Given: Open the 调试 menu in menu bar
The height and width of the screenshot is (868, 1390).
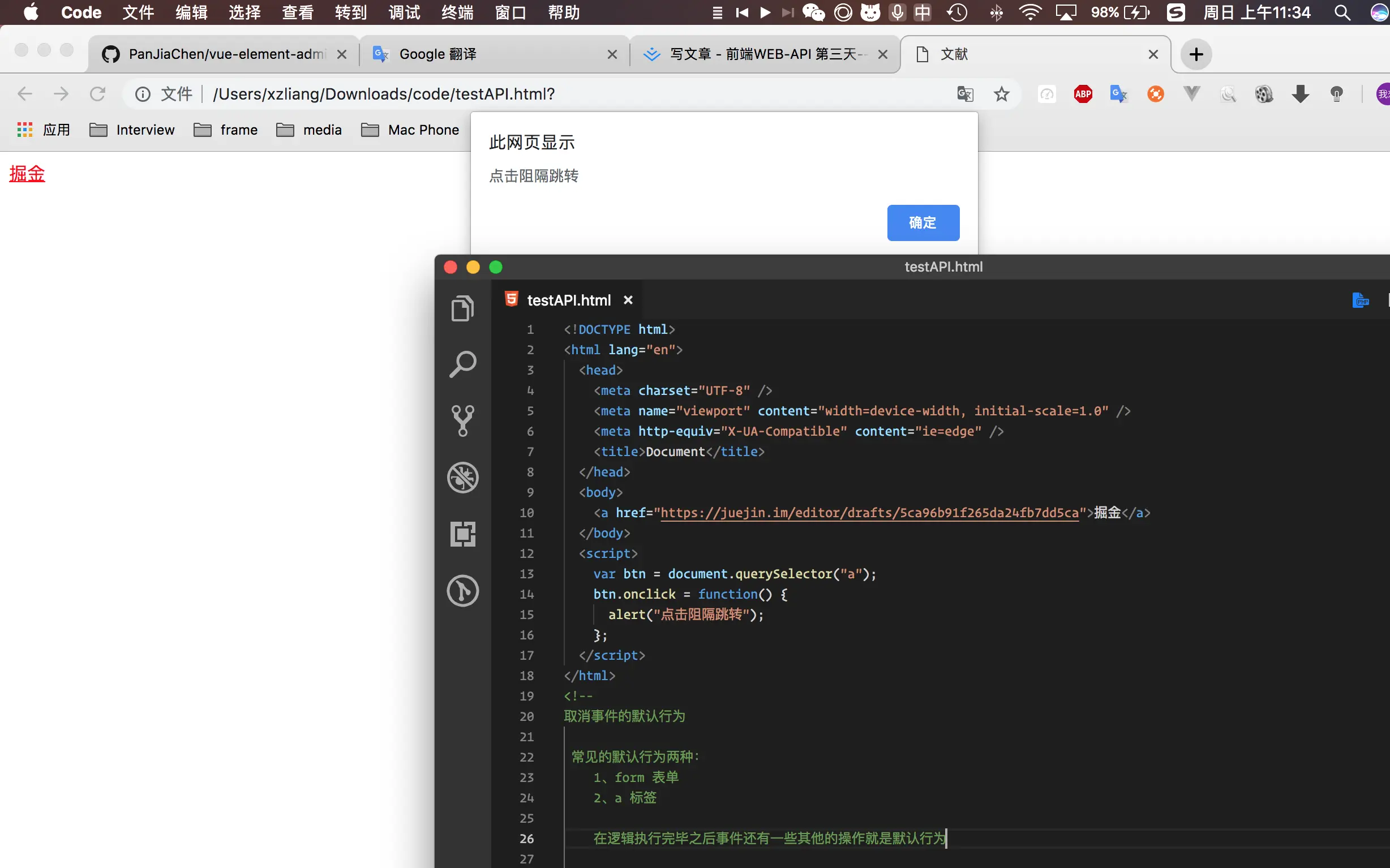Looking at the screenshot, I should point(404,12).
